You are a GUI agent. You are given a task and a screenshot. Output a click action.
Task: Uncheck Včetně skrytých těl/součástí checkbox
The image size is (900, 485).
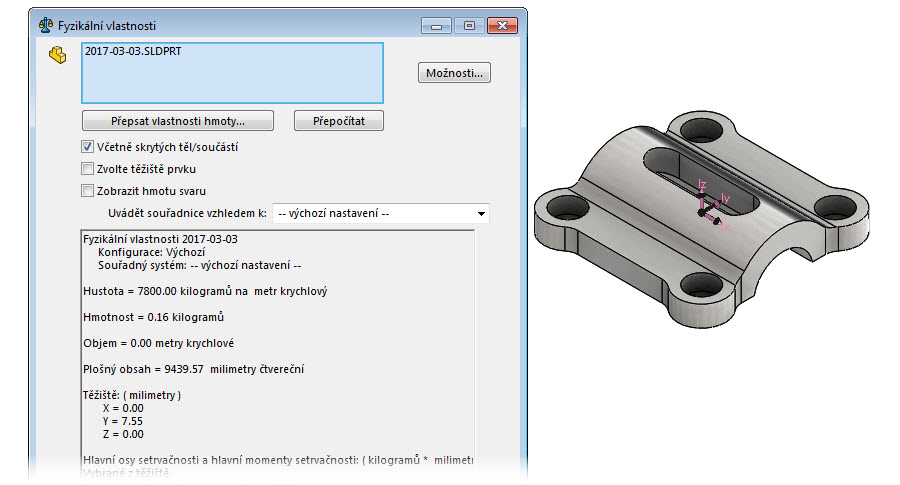(x=87, y=147)
